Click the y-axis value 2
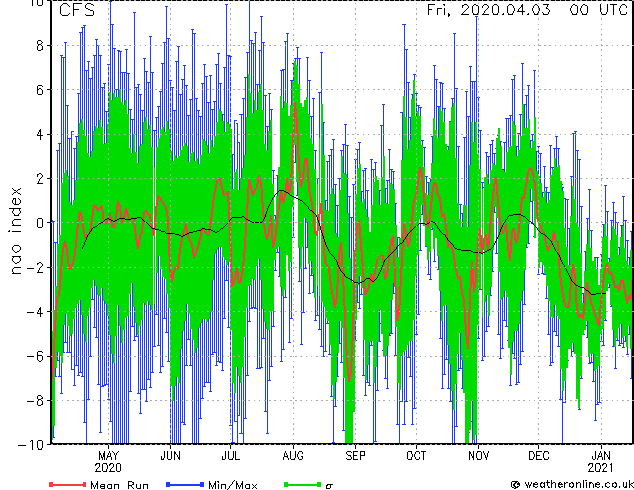The image size is (634, 490). pos(40,179)
